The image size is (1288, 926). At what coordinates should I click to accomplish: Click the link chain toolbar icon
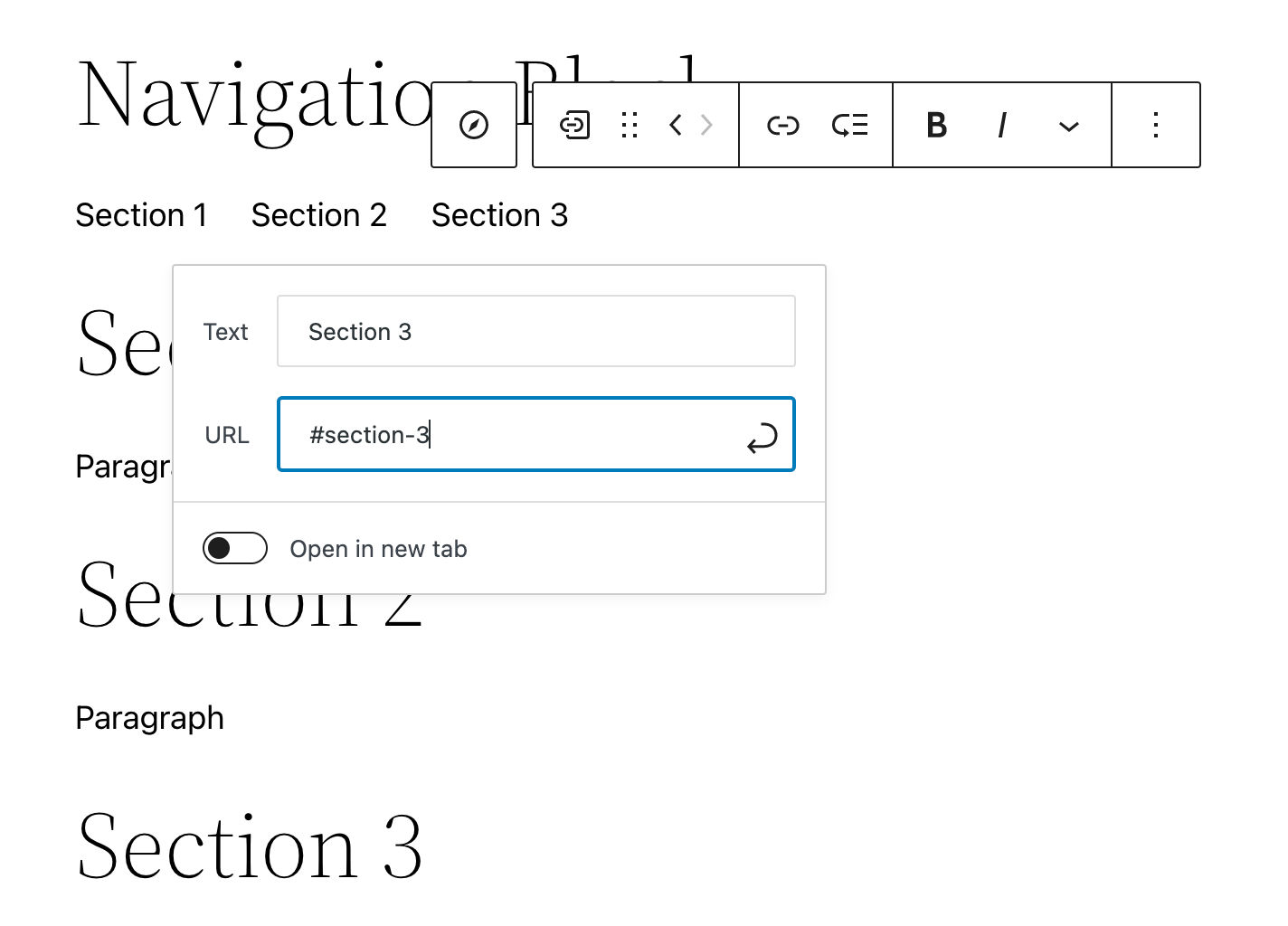(x=782, y=125)
